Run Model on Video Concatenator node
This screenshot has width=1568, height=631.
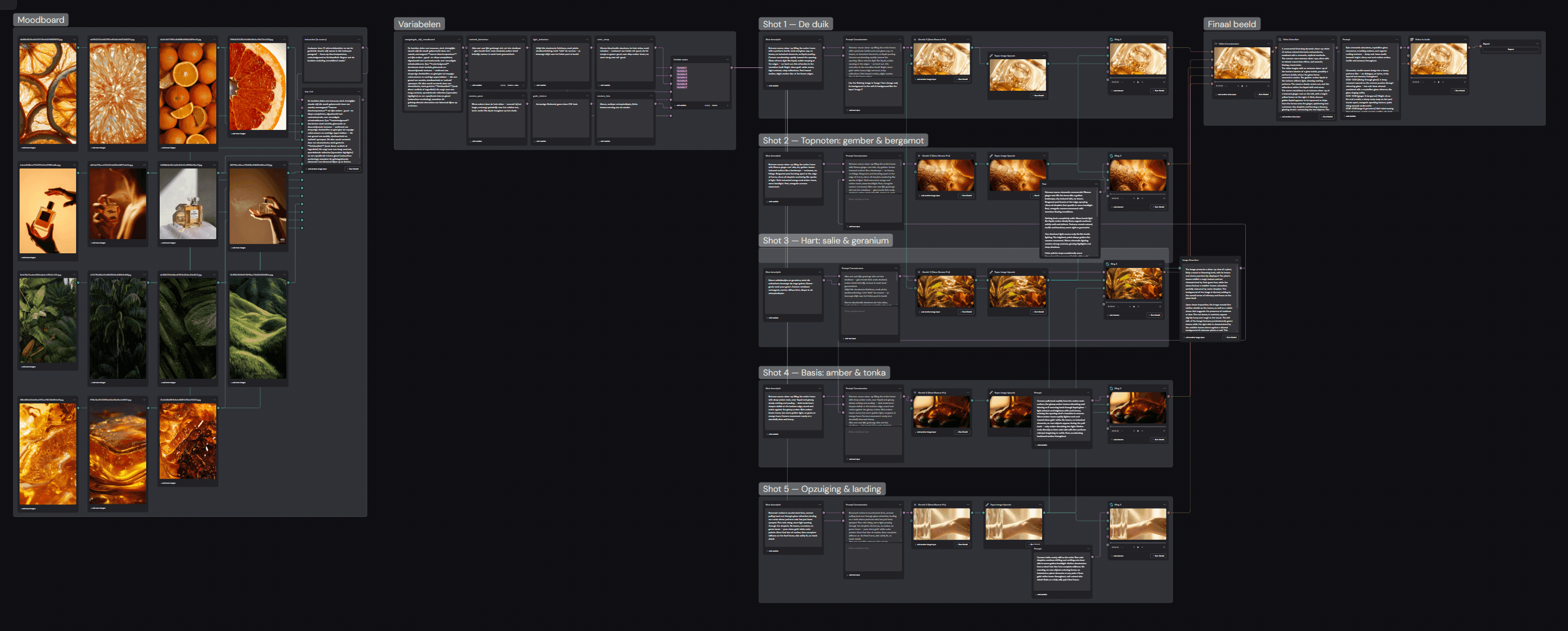tap(1263, 95)
